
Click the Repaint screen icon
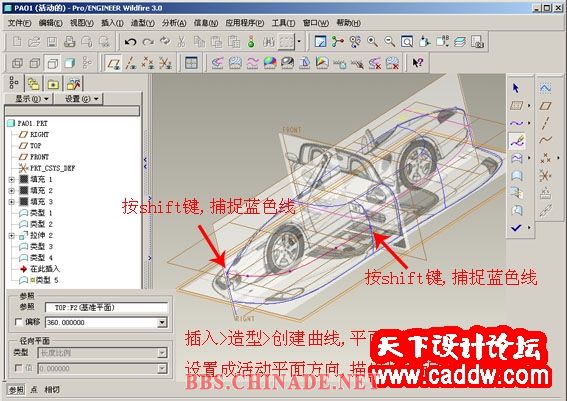point(320,42)
